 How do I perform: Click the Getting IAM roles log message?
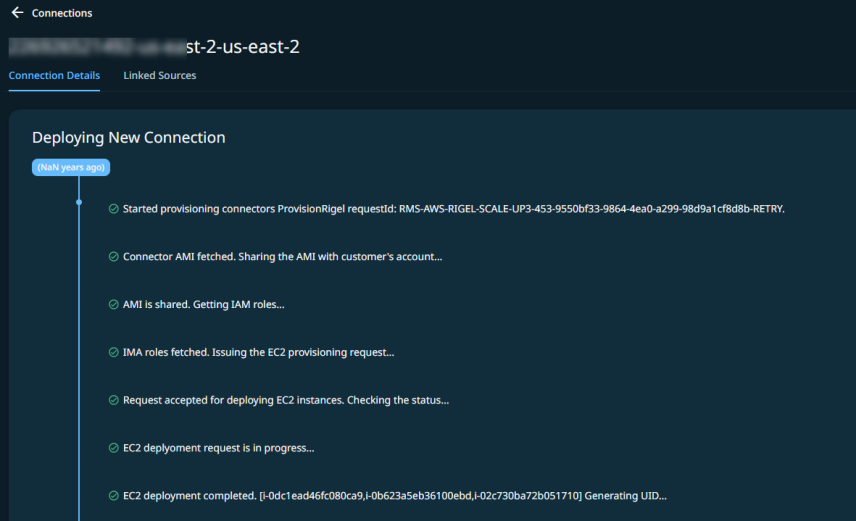[204, 304]
